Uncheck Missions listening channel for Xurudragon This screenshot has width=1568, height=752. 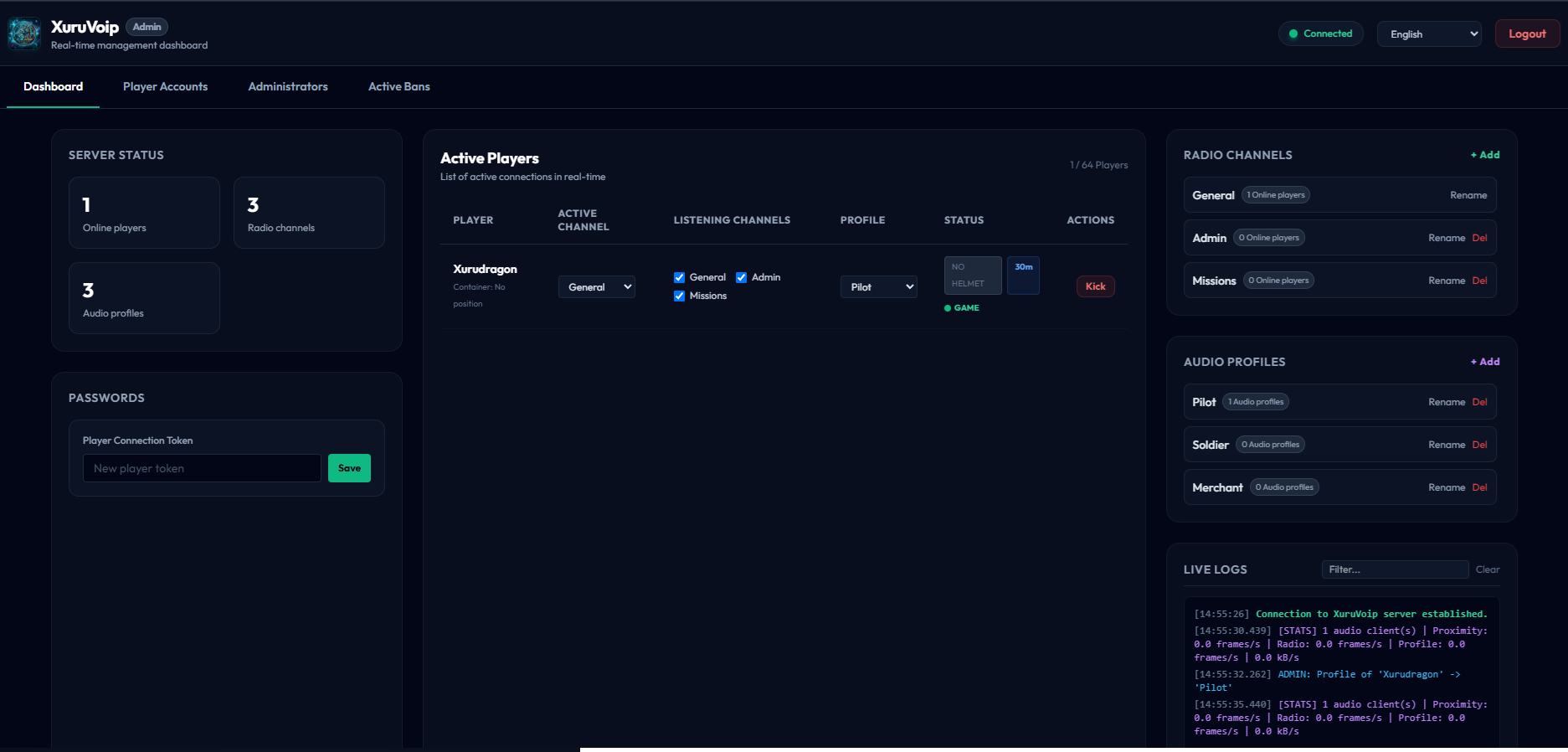679,296
